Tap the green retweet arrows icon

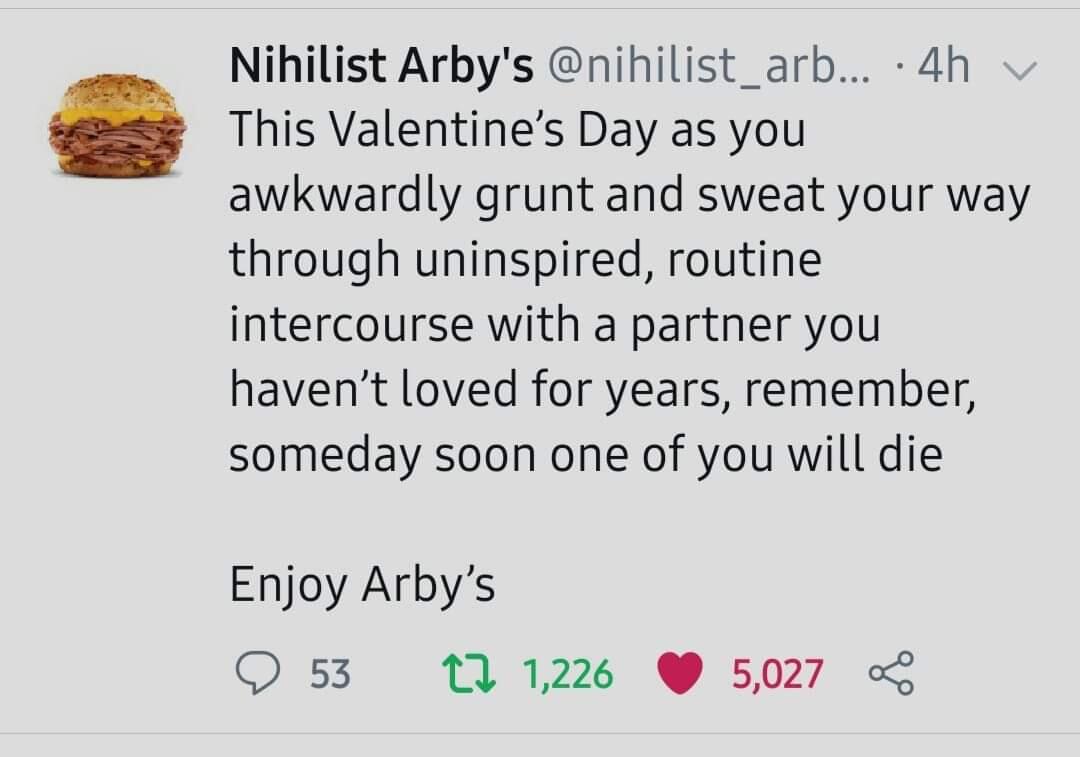[x=468, y=673]
